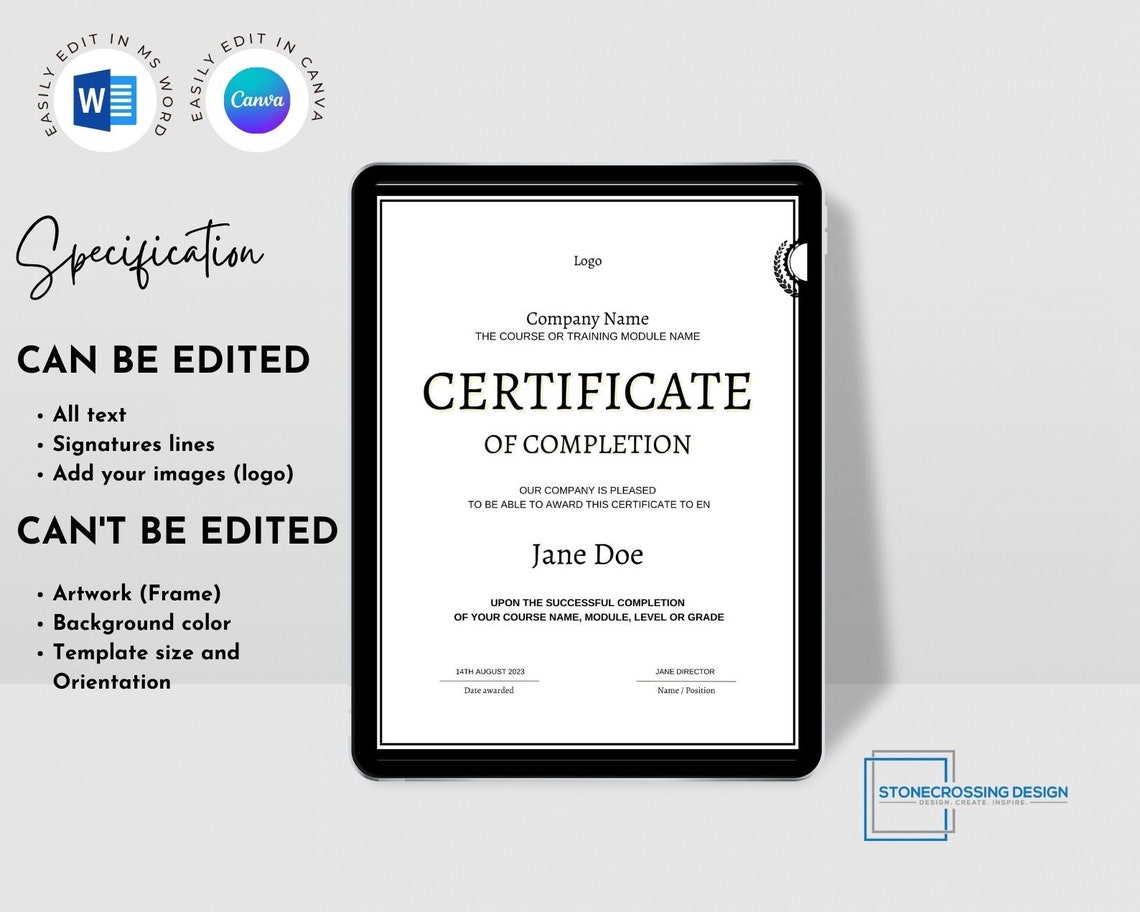Click the '14TH AUGUST 2023' date awarded field
1140x912 pixels.
click(488, 672)
